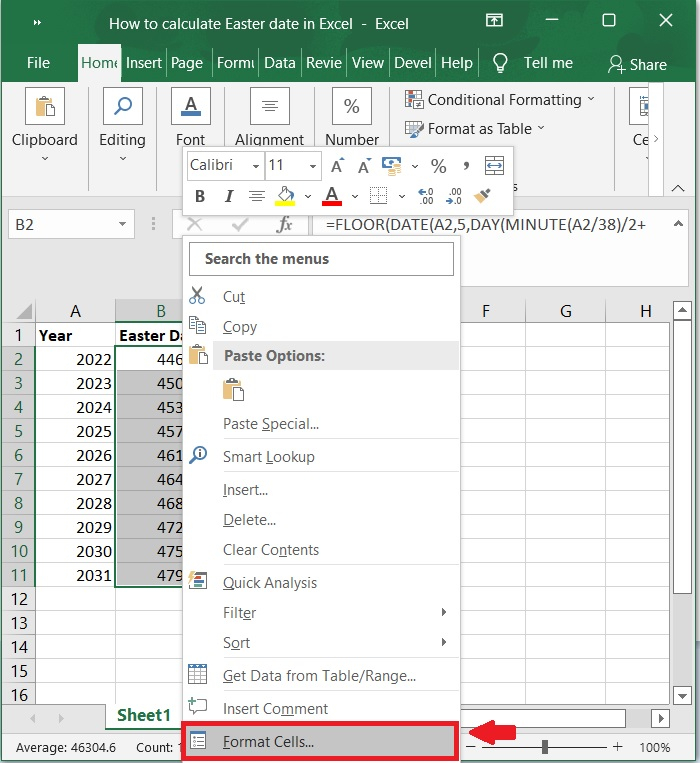Open the Filter submenu

(322, 612)
